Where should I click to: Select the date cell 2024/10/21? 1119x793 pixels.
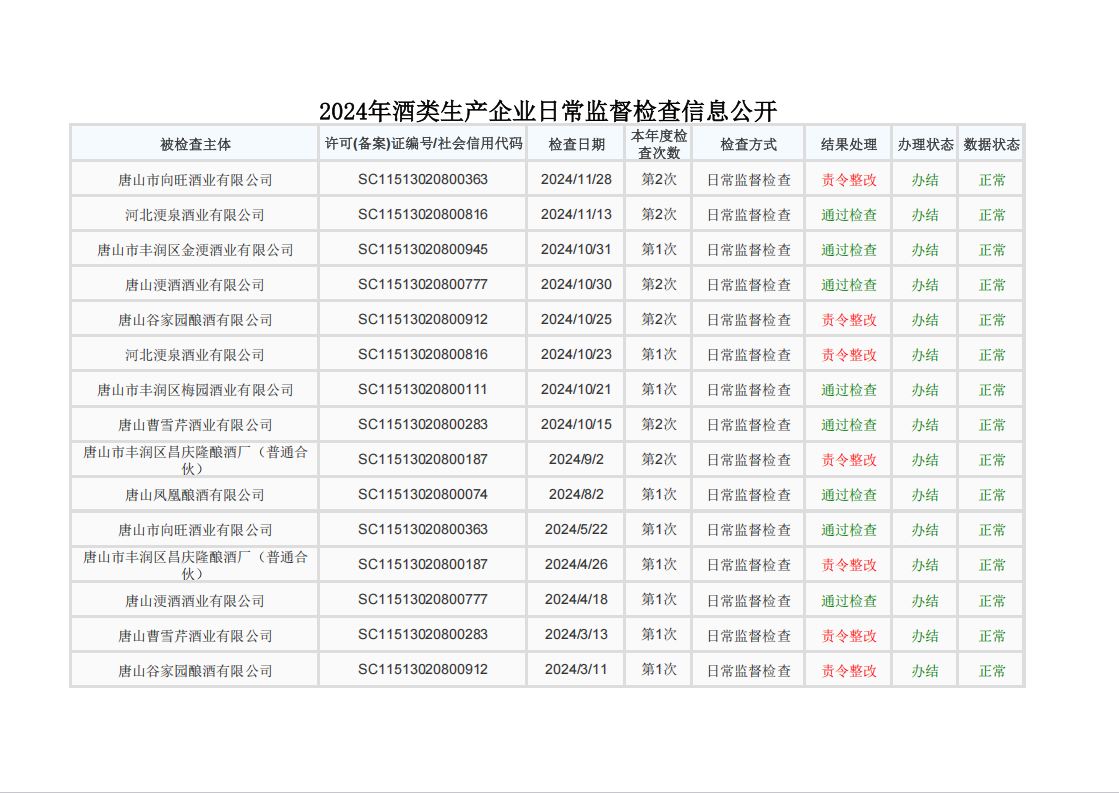point(576,389)
